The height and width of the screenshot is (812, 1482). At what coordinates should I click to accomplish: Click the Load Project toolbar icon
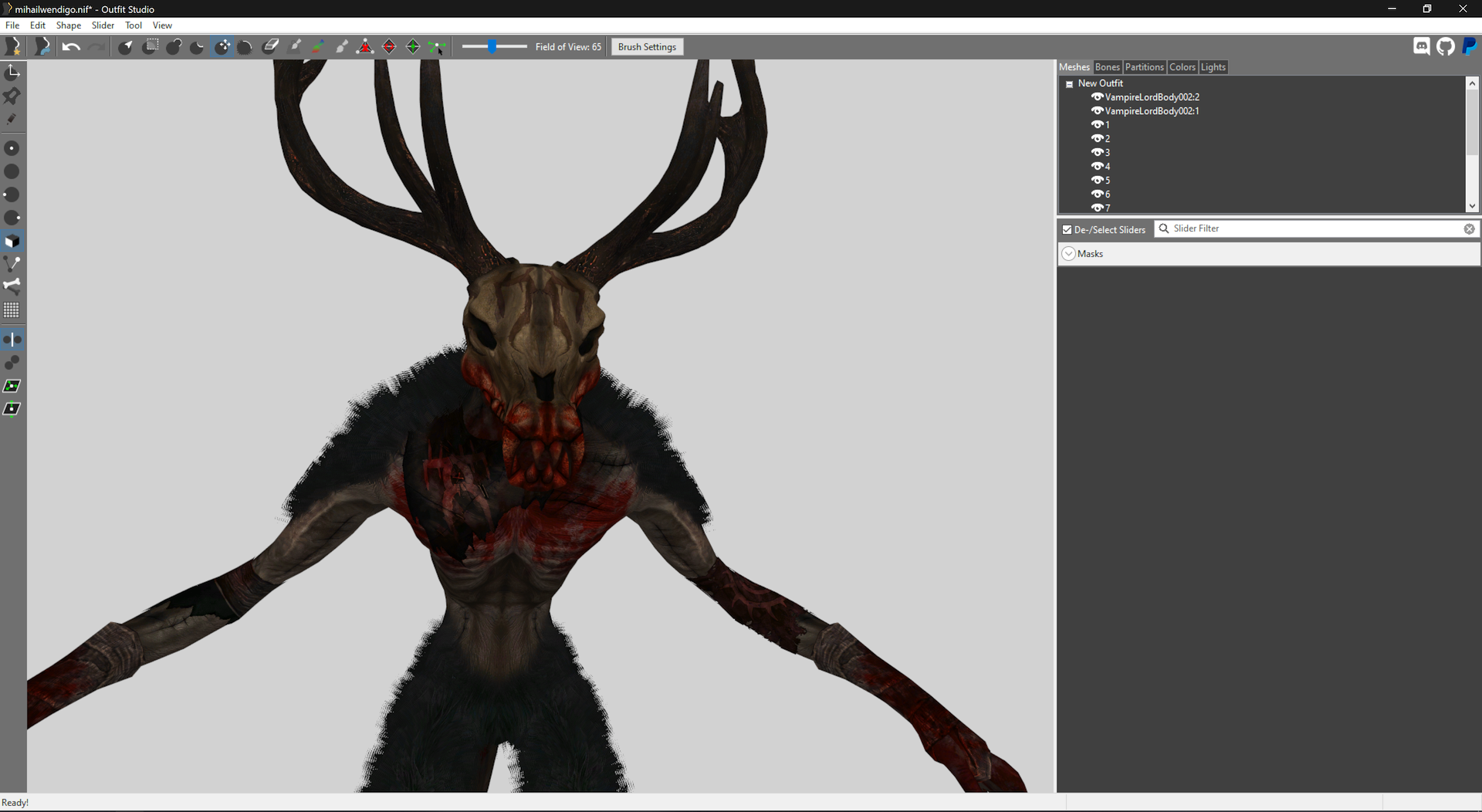click(x=42, y=47)
